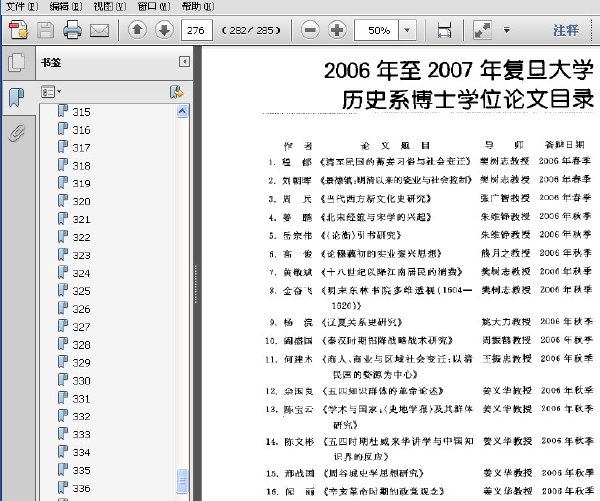Image resolution: width=600 pixels, height=501 pixels.
Task: Open the zoom level dropdown arrow
Action: 407,30
